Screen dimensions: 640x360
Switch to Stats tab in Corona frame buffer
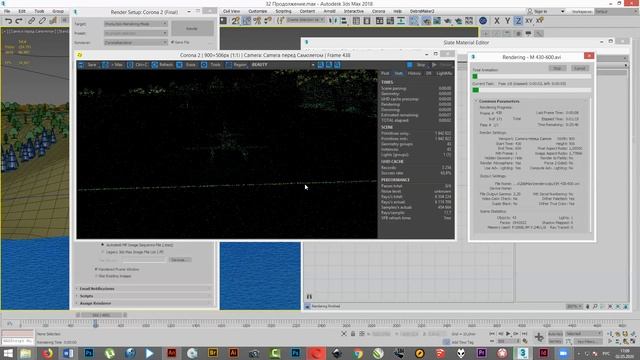pos(398,73)
